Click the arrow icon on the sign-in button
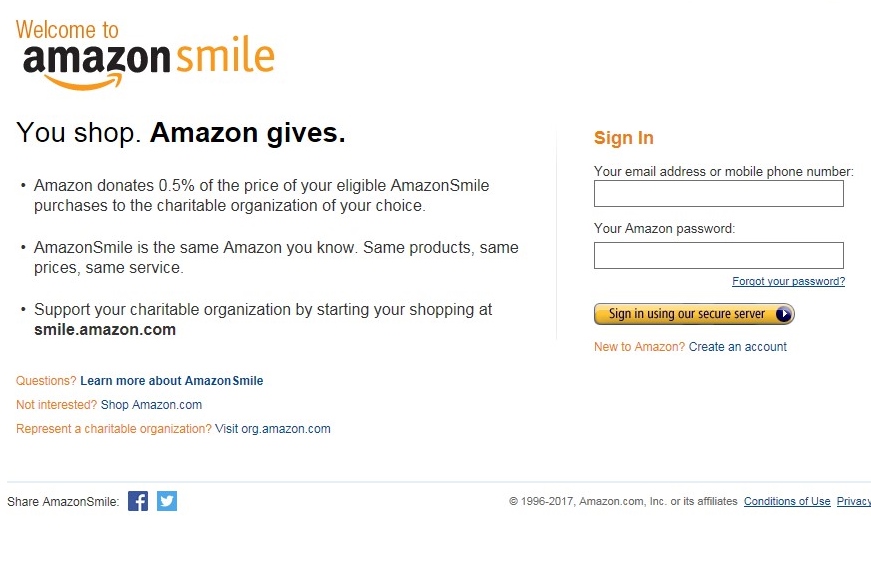Screen dimensions: 871x582 [783, 314]
